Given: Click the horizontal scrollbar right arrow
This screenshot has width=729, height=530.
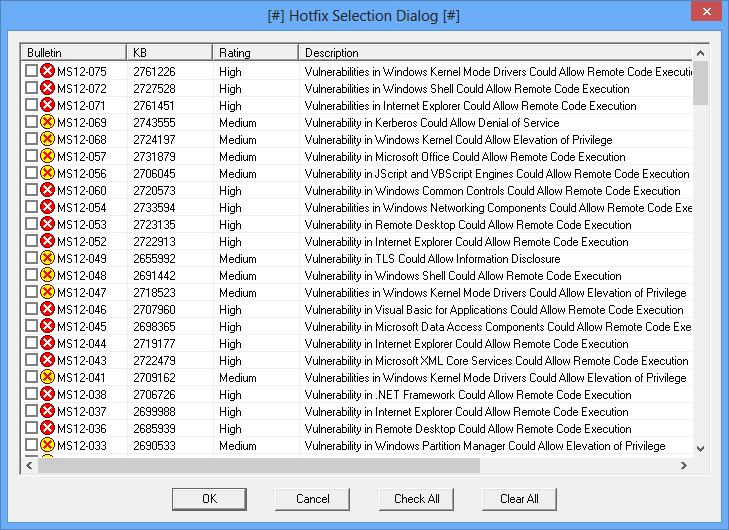Looking at the screenshot, I should [683, 465].
